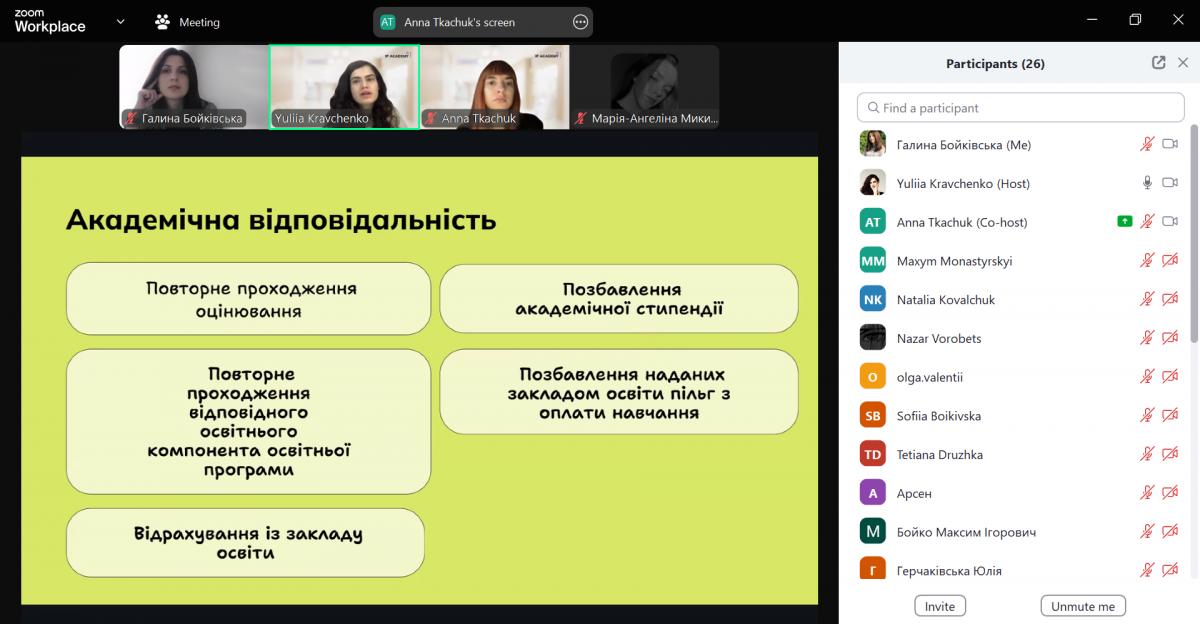Select Sofiia Boikivska in participants list
Viewport: 1200px width, 624px height.
[938, 416]
